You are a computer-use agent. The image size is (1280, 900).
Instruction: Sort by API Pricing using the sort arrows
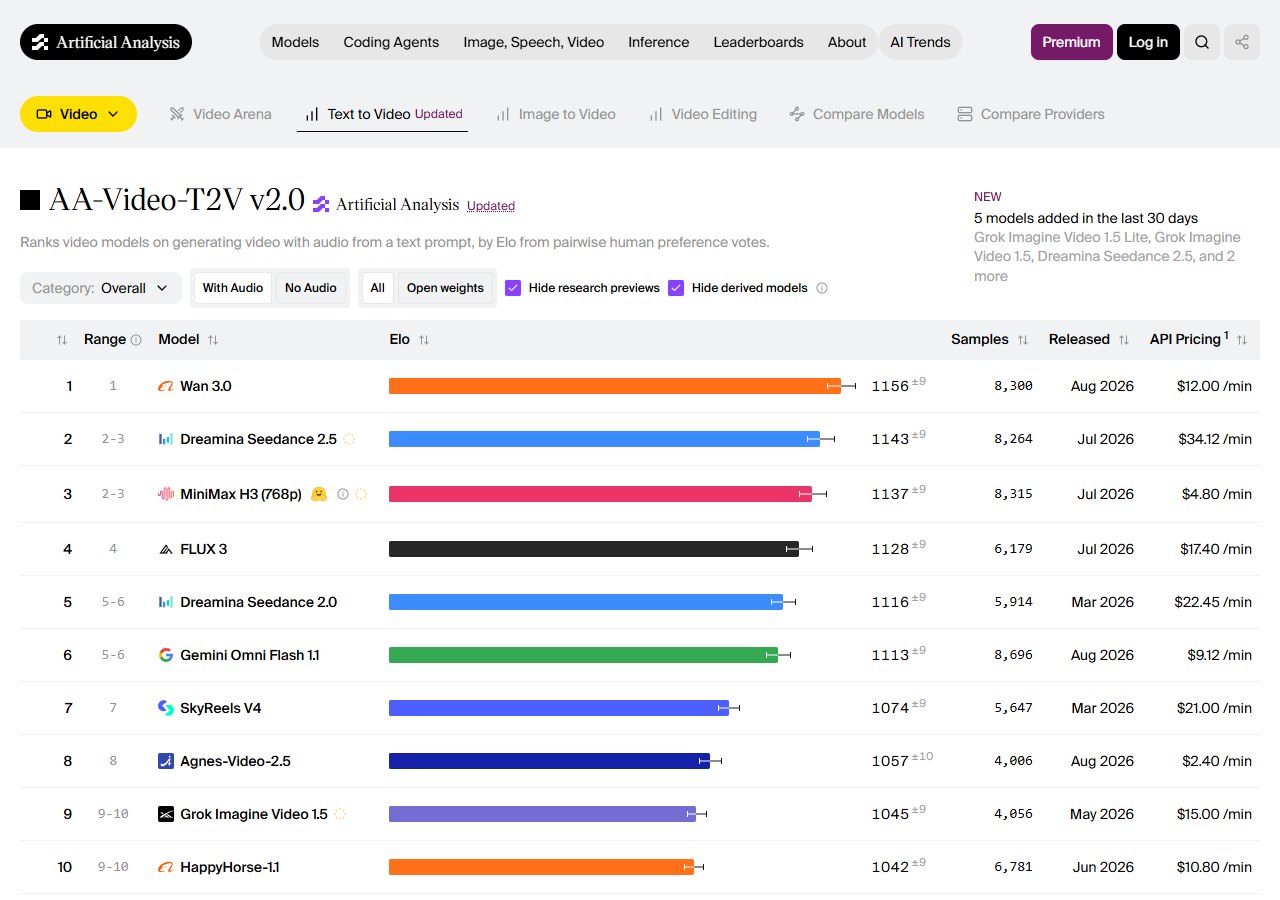1242,340
